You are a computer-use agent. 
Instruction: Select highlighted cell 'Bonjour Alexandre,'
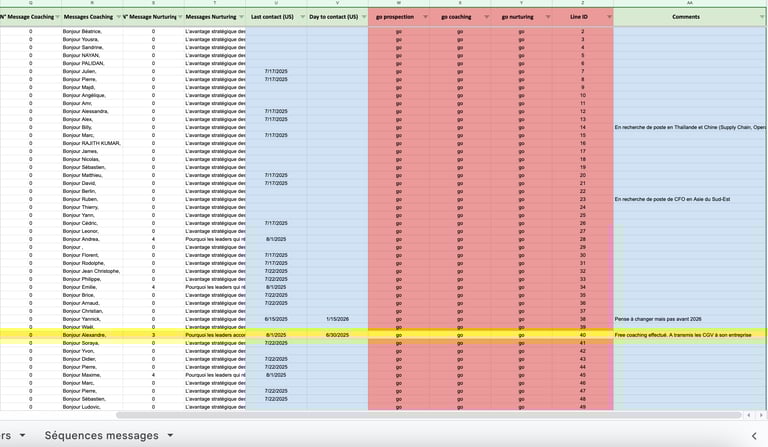coord(92,335)
